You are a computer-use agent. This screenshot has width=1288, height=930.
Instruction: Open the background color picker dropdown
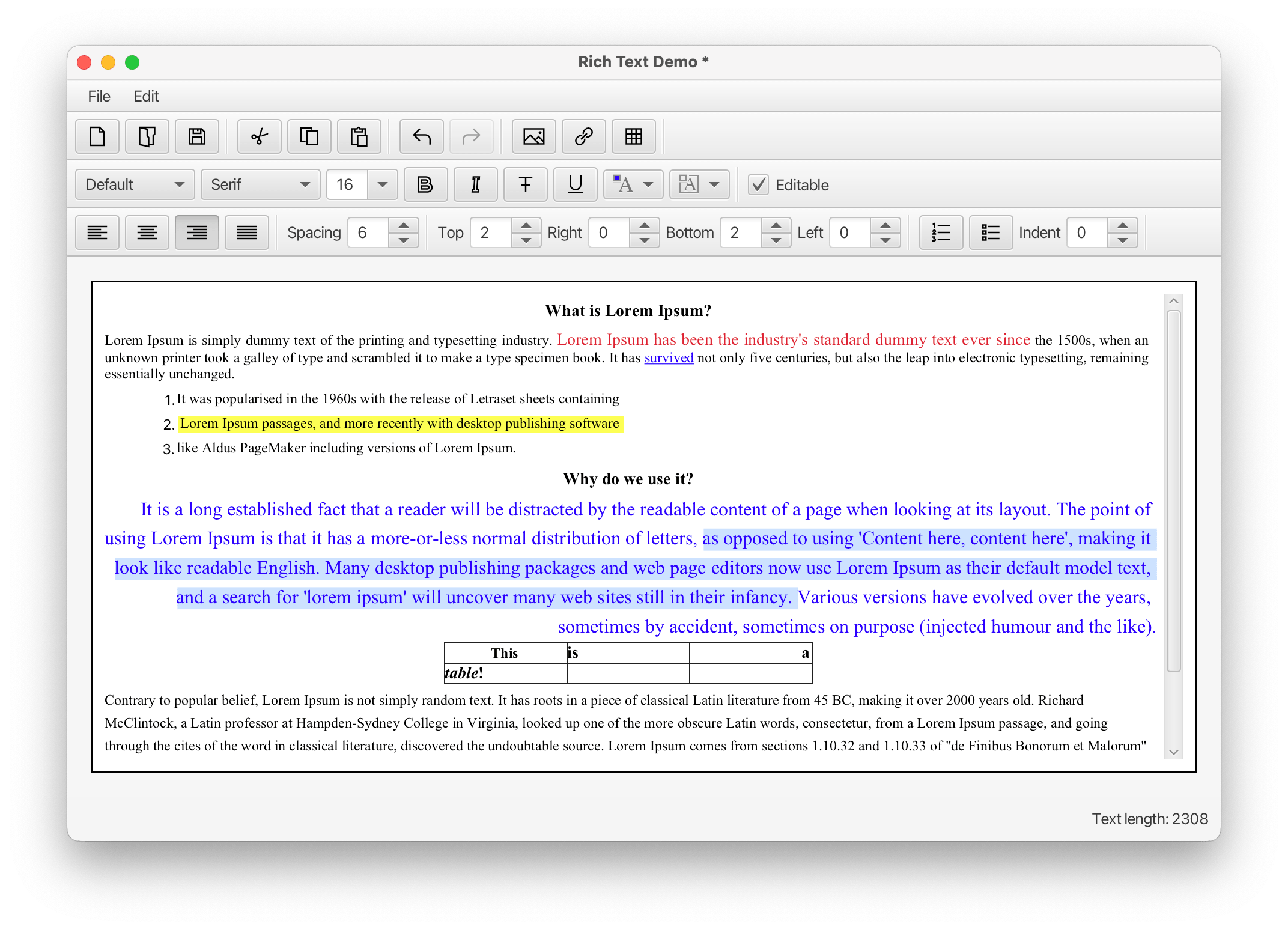pos(700,184)
